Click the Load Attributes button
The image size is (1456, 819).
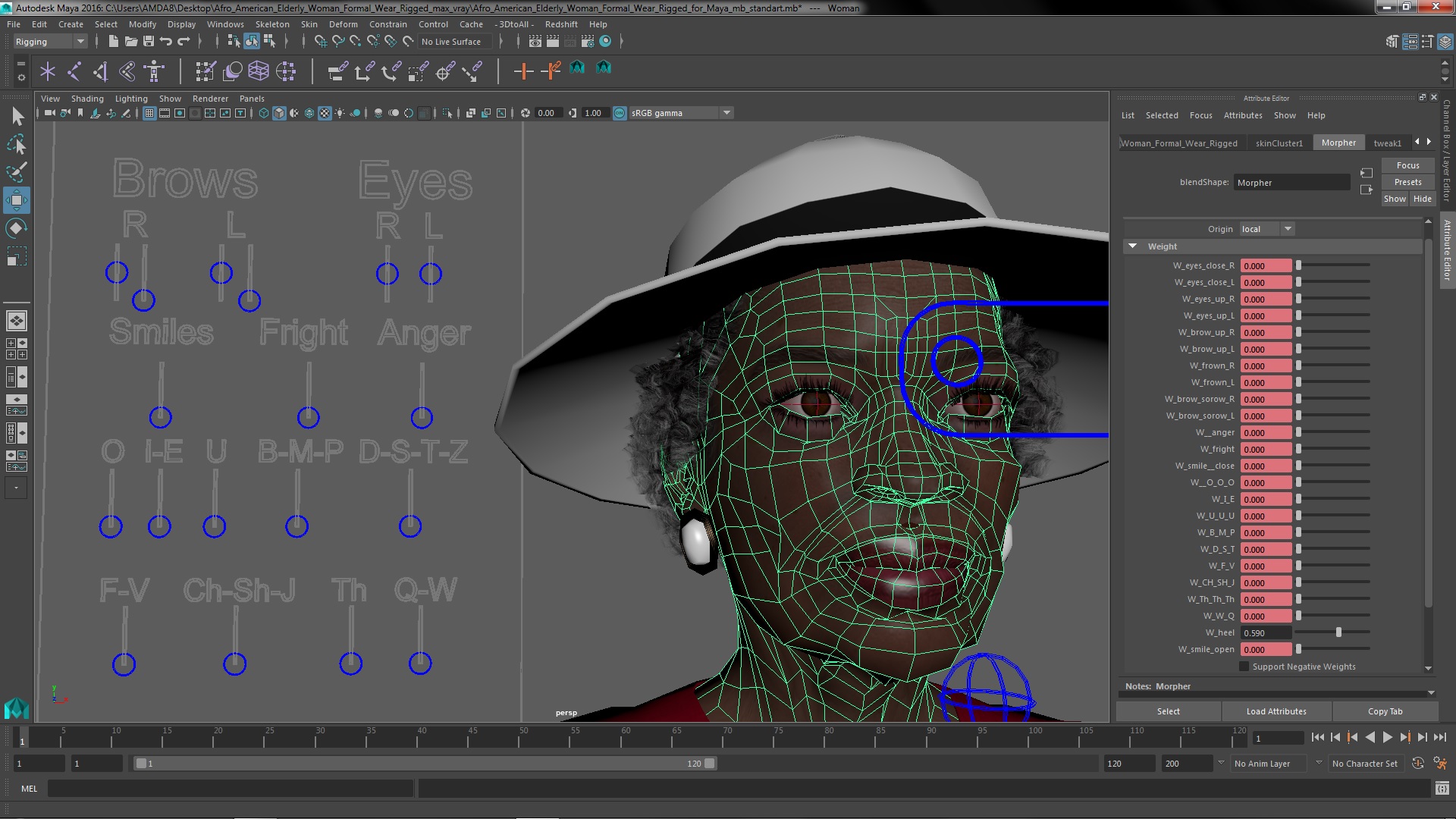point(1276,711)
